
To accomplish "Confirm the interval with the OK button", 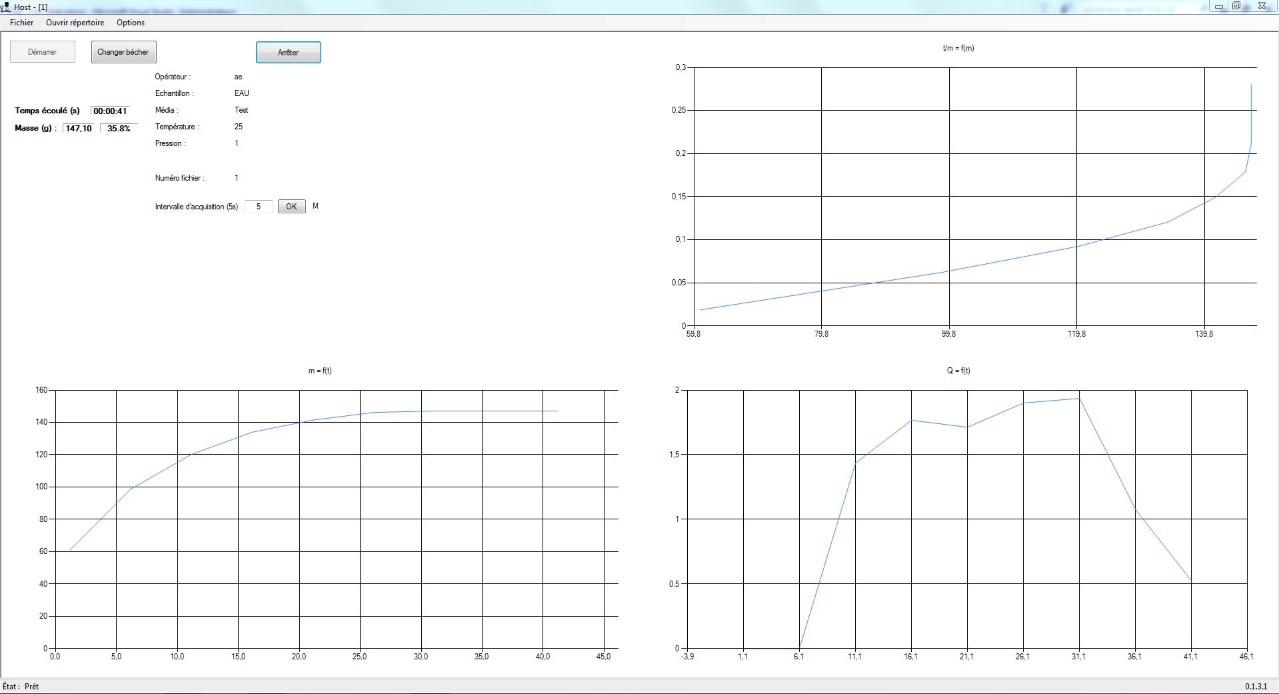I will coord(291,206).
